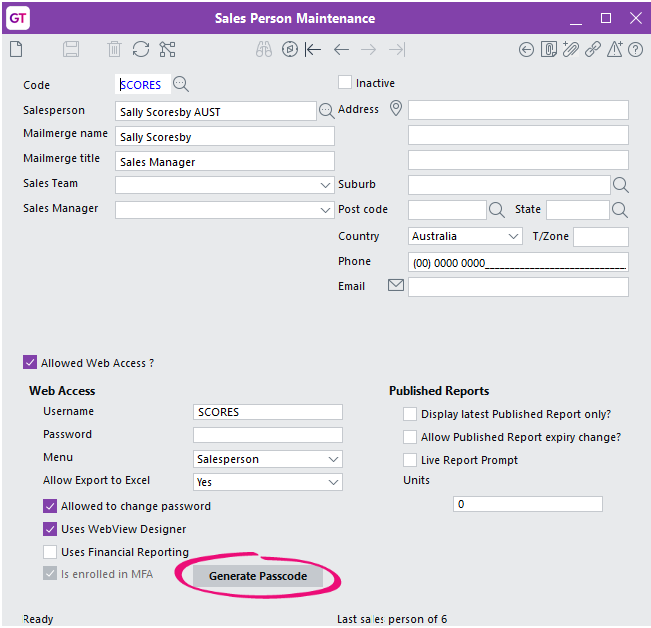Untick Allowed Web Access checkbox

click(30, 362)
